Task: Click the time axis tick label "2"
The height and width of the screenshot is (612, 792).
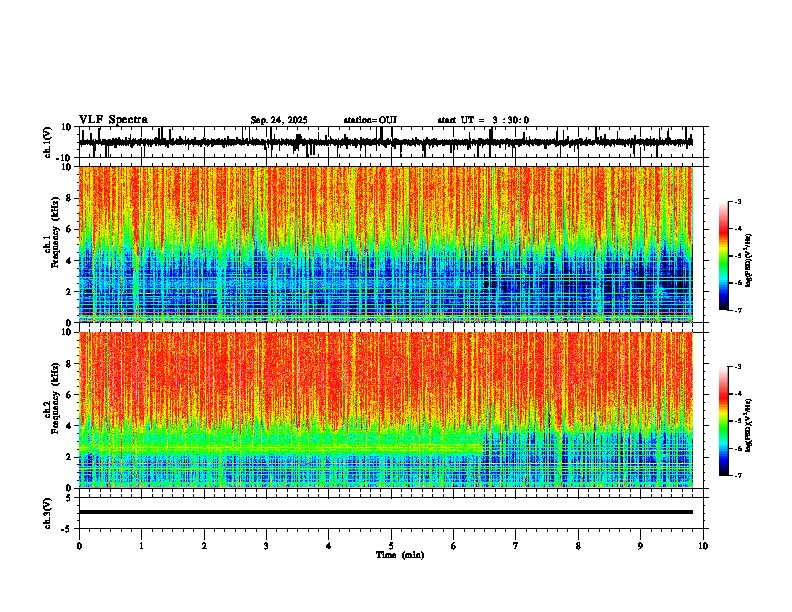Action: [204, 546]
